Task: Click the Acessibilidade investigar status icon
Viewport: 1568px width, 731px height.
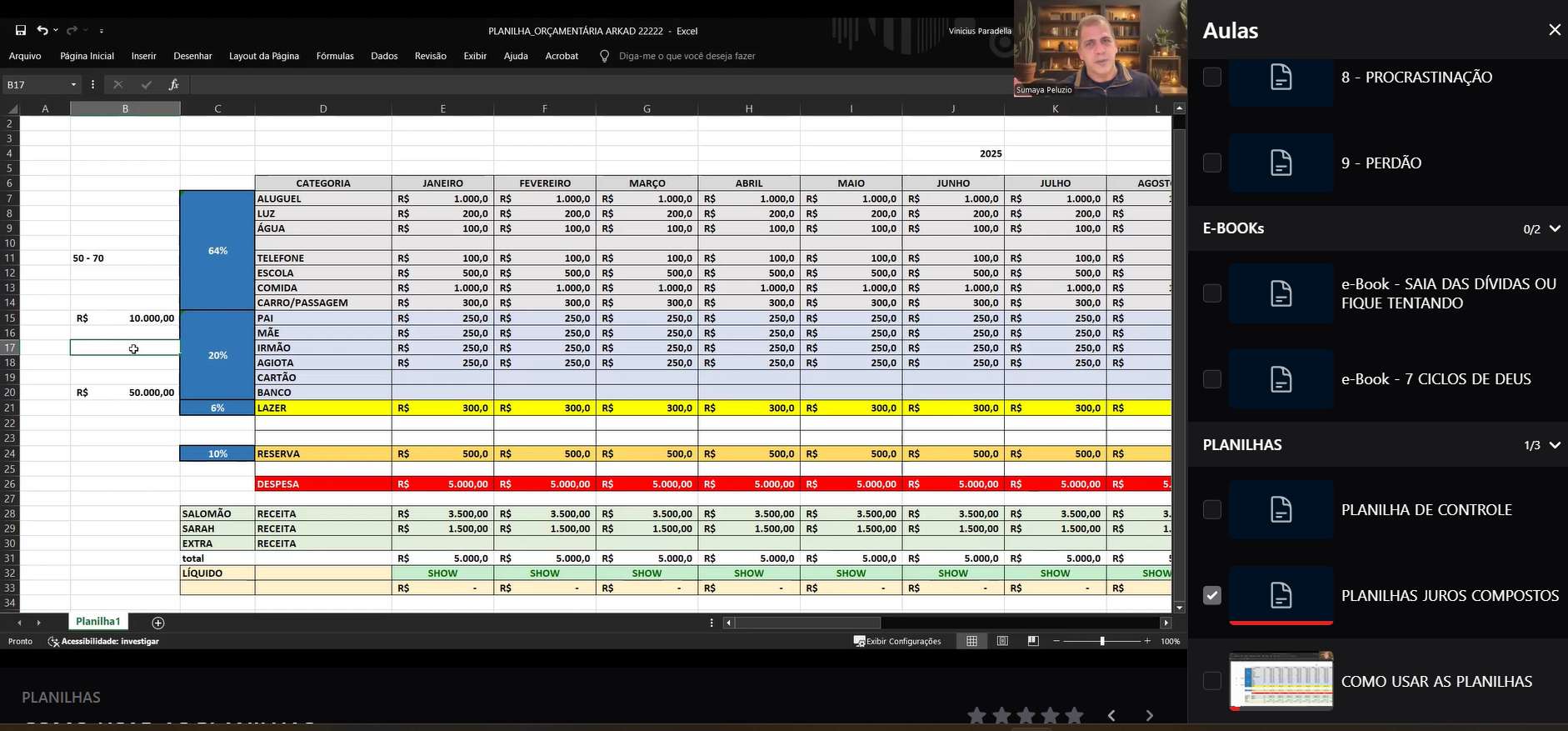Action: [53, 642]
